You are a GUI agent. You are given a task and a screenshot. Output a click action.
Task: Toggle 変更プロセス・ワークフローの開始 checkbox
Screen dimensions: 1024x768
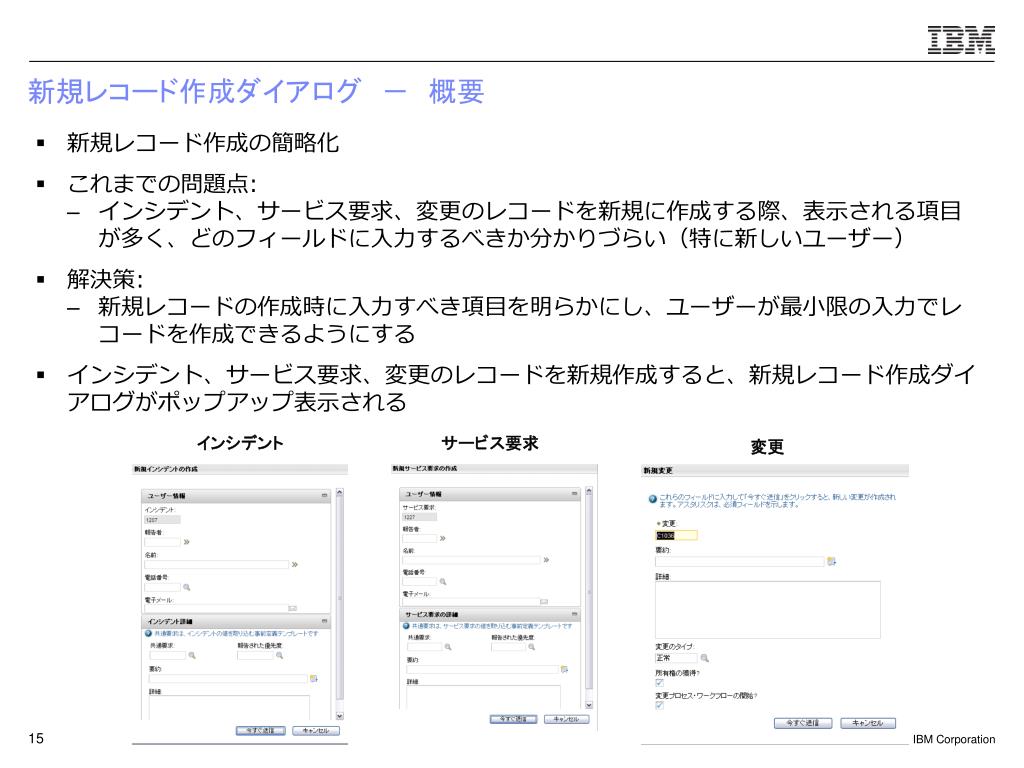660,705
